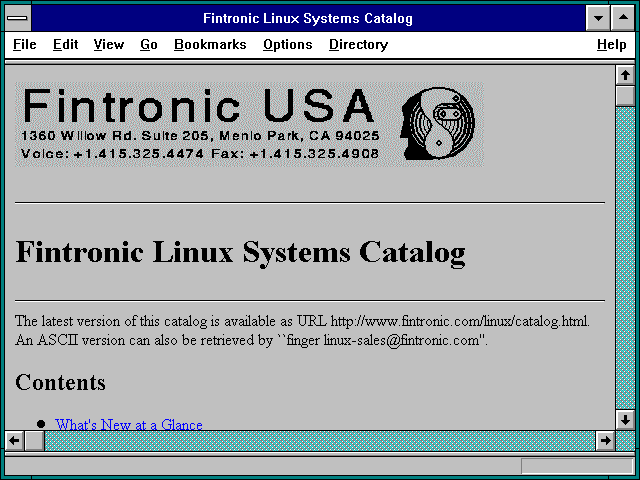Open the Help menu

coord(611,44)
